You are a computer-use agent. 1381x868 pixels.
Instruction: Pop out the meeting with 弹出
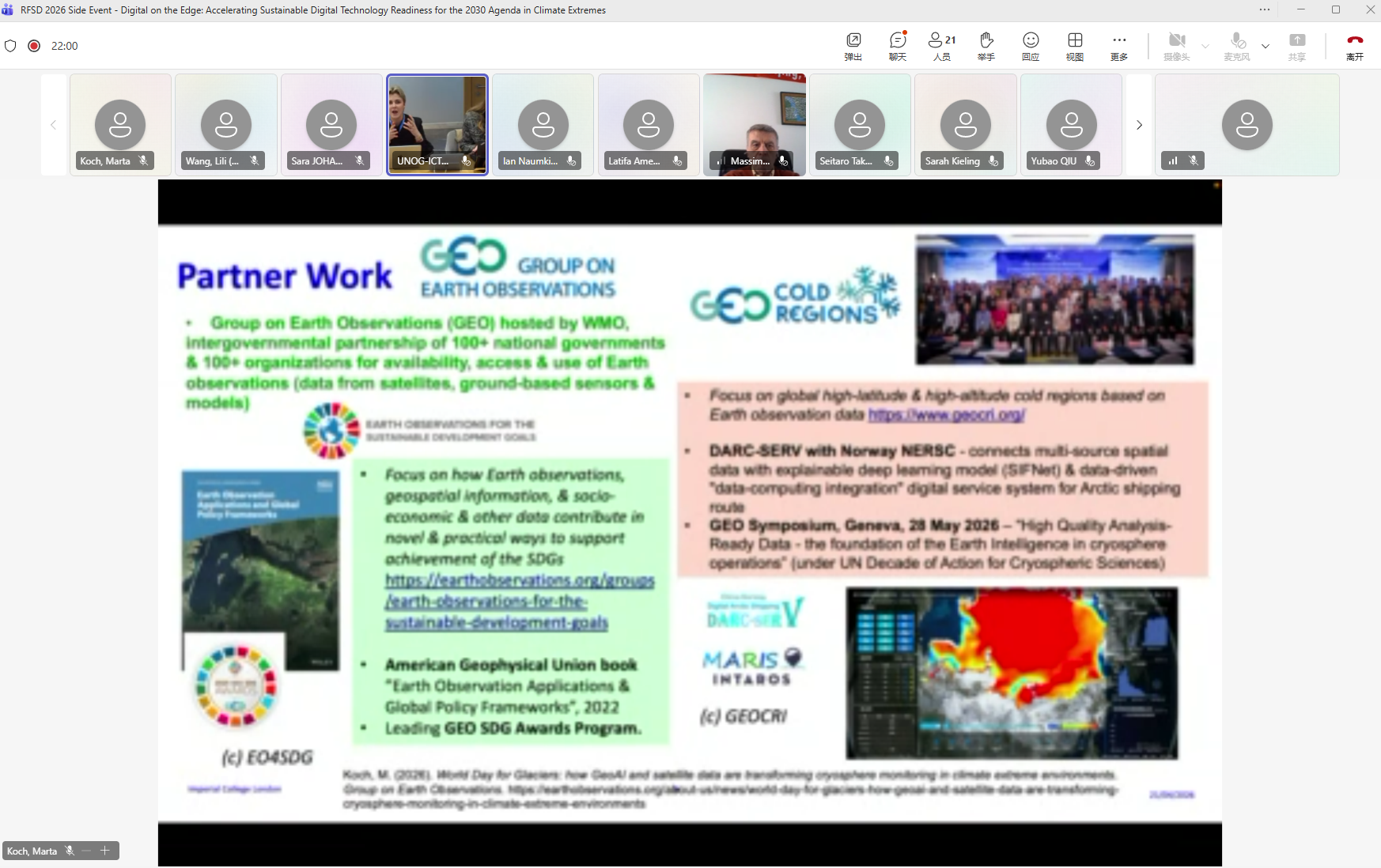coord(853,45)
